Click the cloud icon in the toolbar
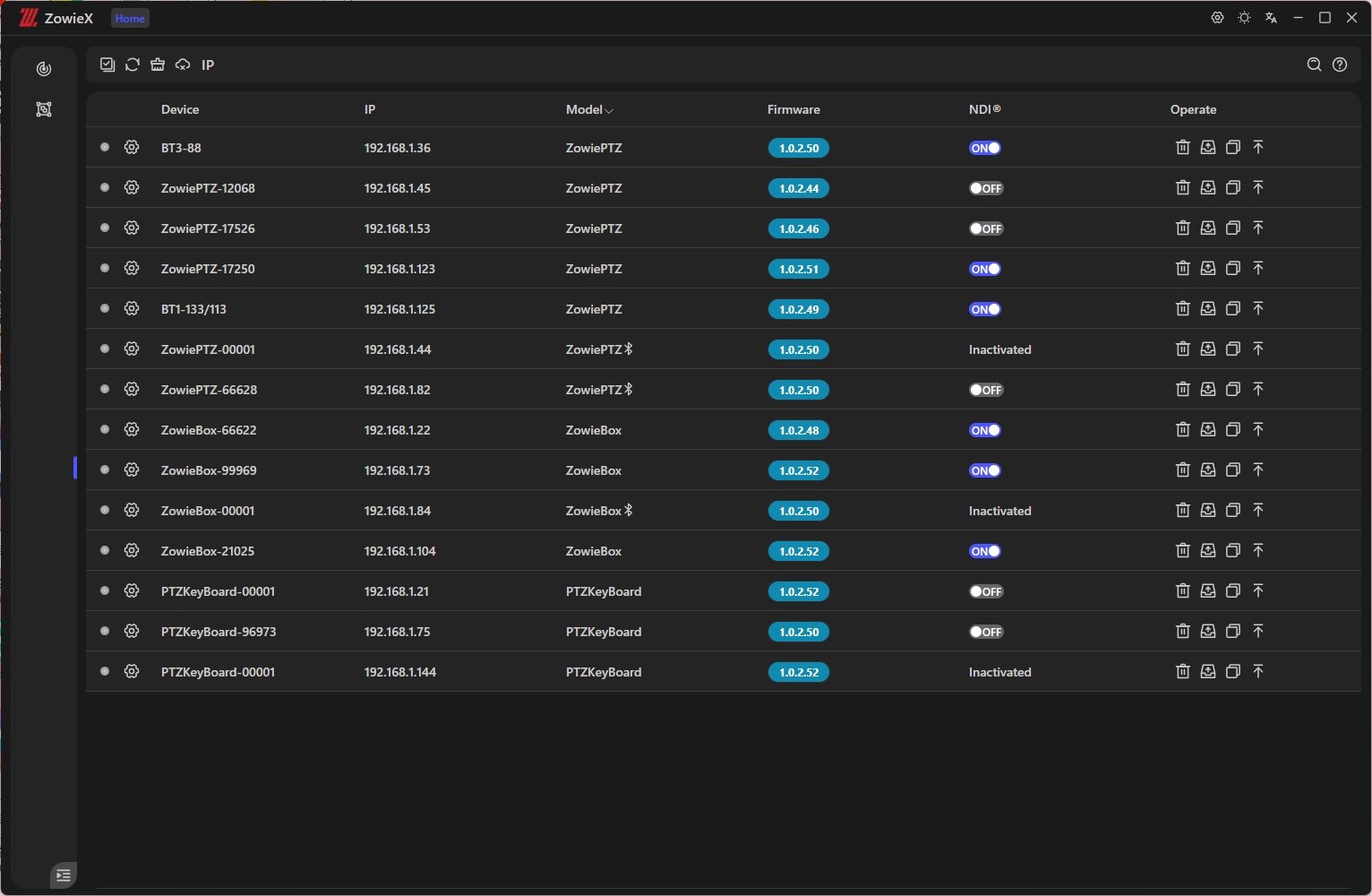The width and height of the screenshot is (1372, 896). (x=183, y=65)
